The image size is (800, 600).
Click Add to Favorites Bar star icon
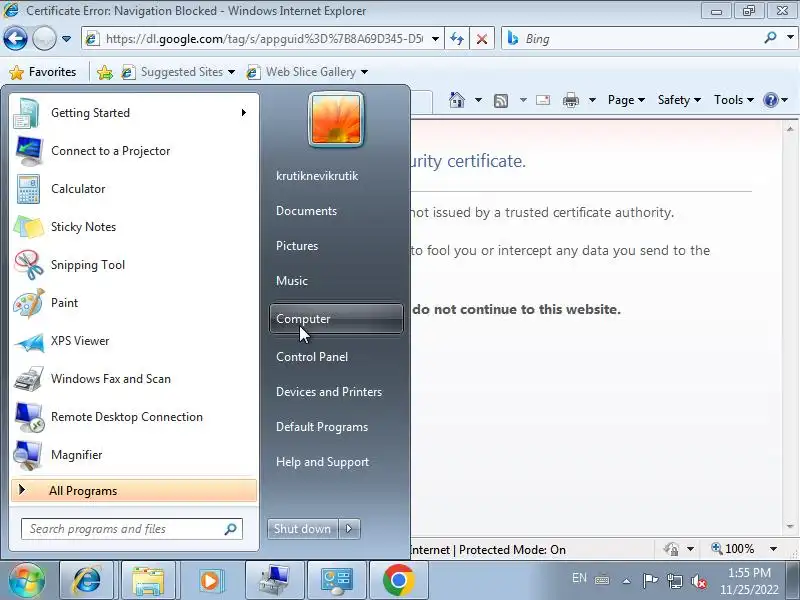105,72
